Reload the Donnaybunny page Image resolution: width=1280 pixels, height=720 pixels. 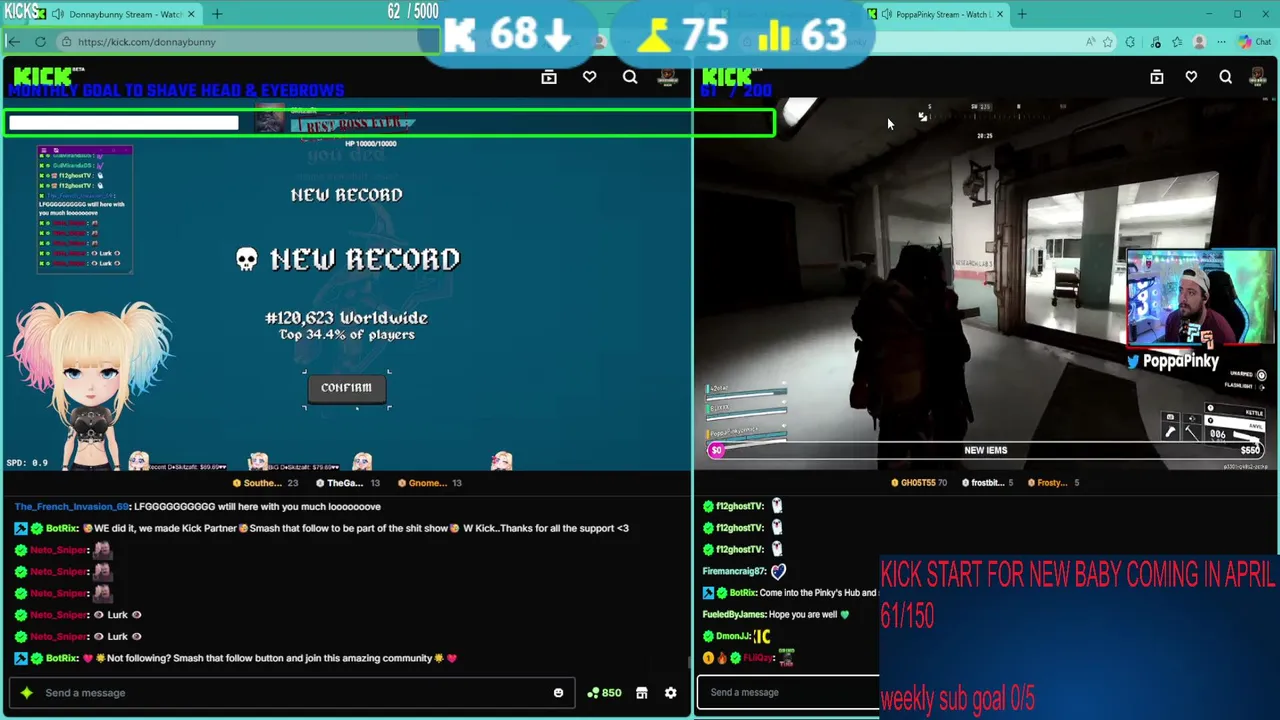click(40, 42)
